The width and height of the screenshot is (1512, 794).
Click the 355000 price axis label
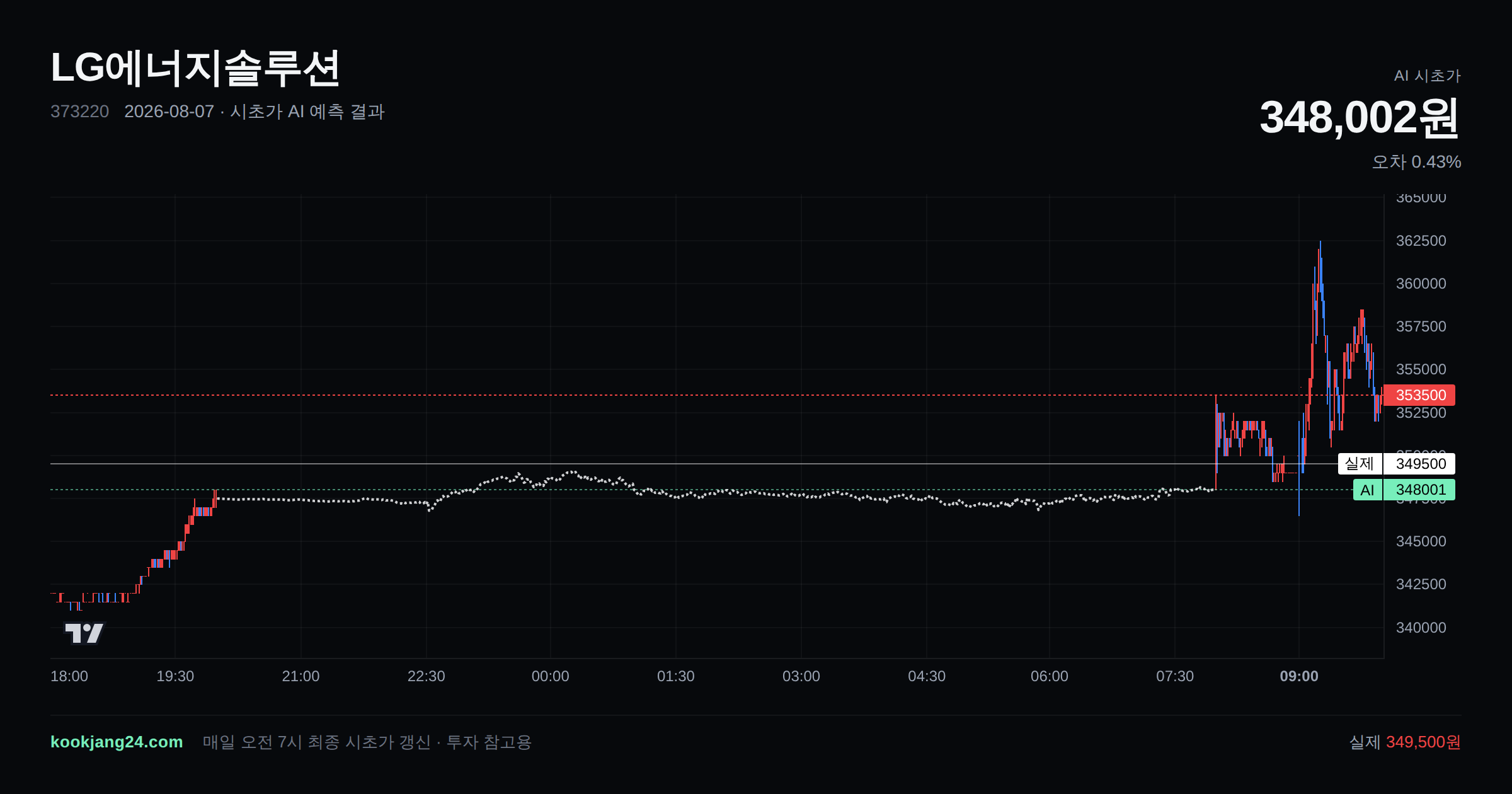click(x=1421, y=369)
